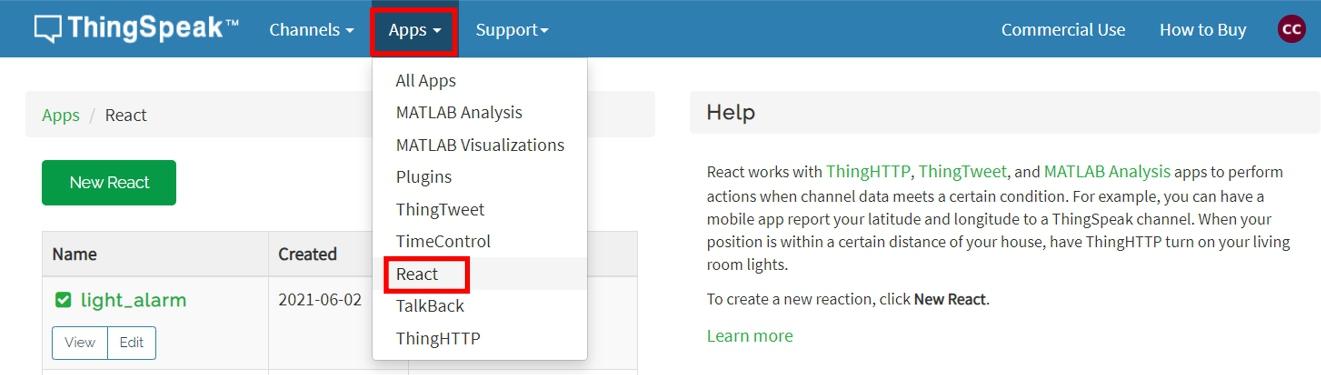The image size is (1321, 375).
Task: Click the New React button
Action: [x=109, y=182]
